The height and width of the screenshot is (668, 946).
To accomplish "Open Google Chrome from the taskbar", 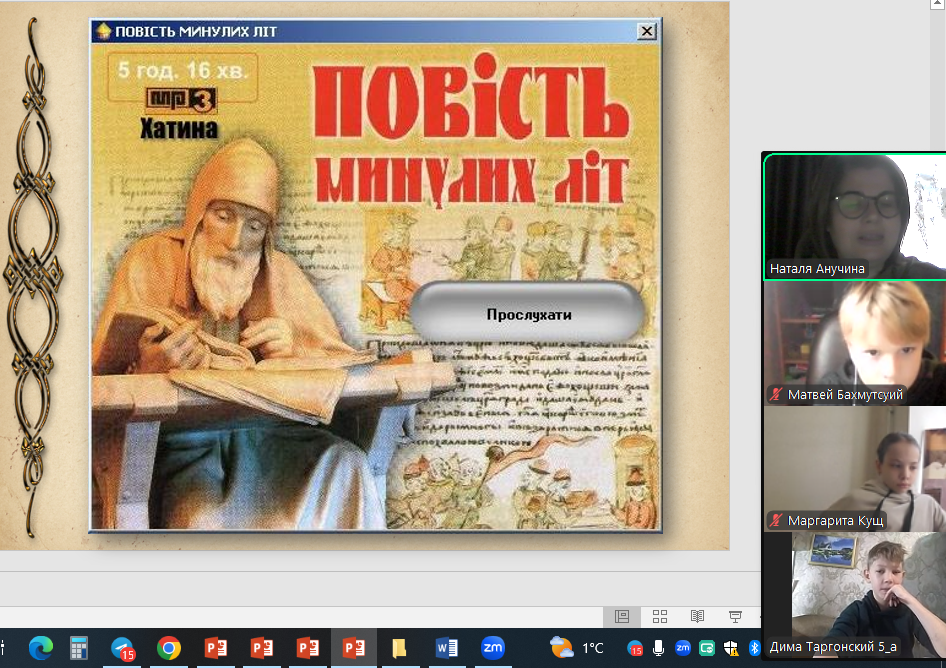I will 169,648.
